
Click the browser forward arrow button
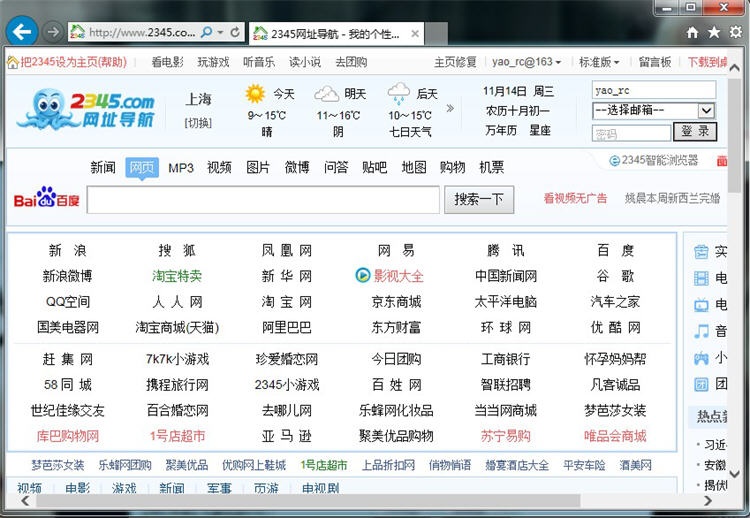pos(52,33)
